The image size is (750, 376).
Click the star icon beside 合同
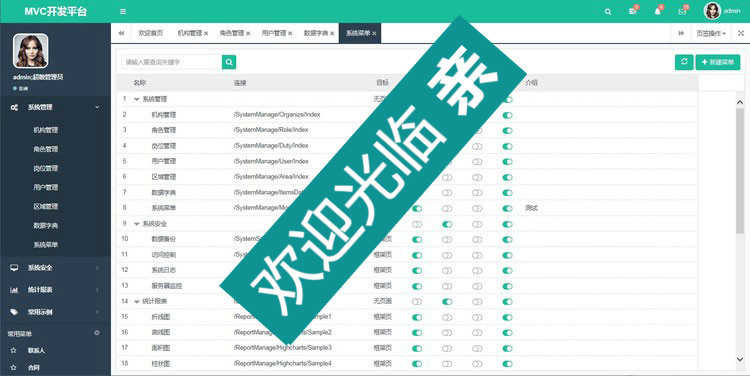coord(13,368)
